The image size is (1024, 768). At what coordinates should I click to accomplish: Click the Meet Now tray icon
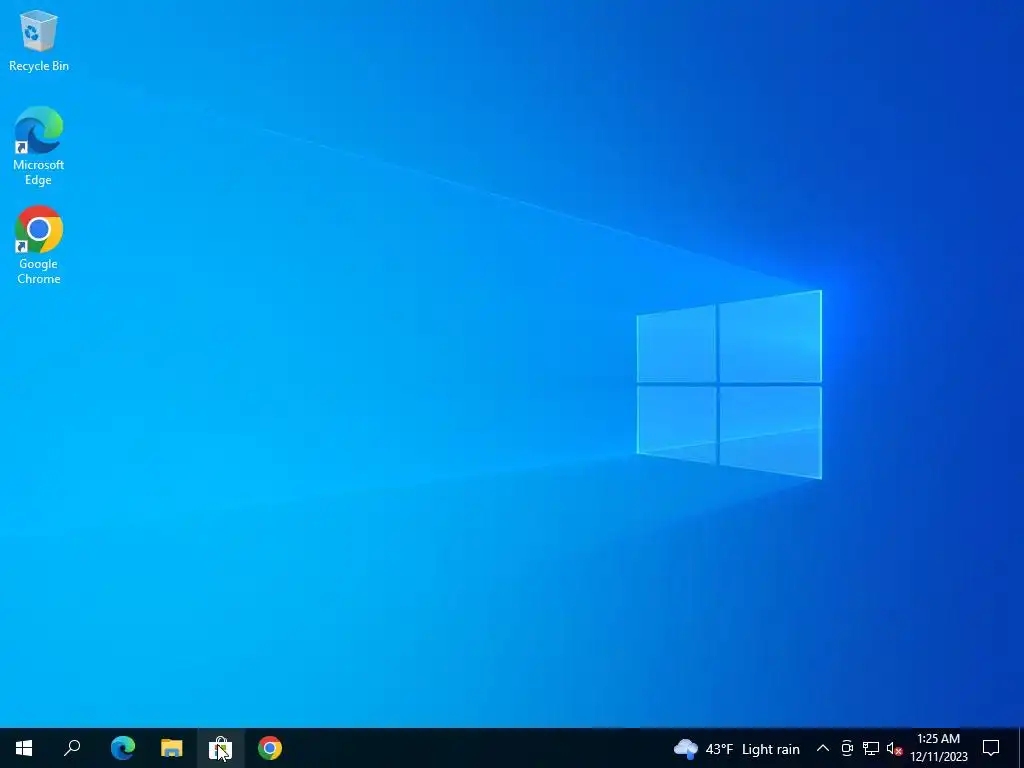tap(847, 748)
